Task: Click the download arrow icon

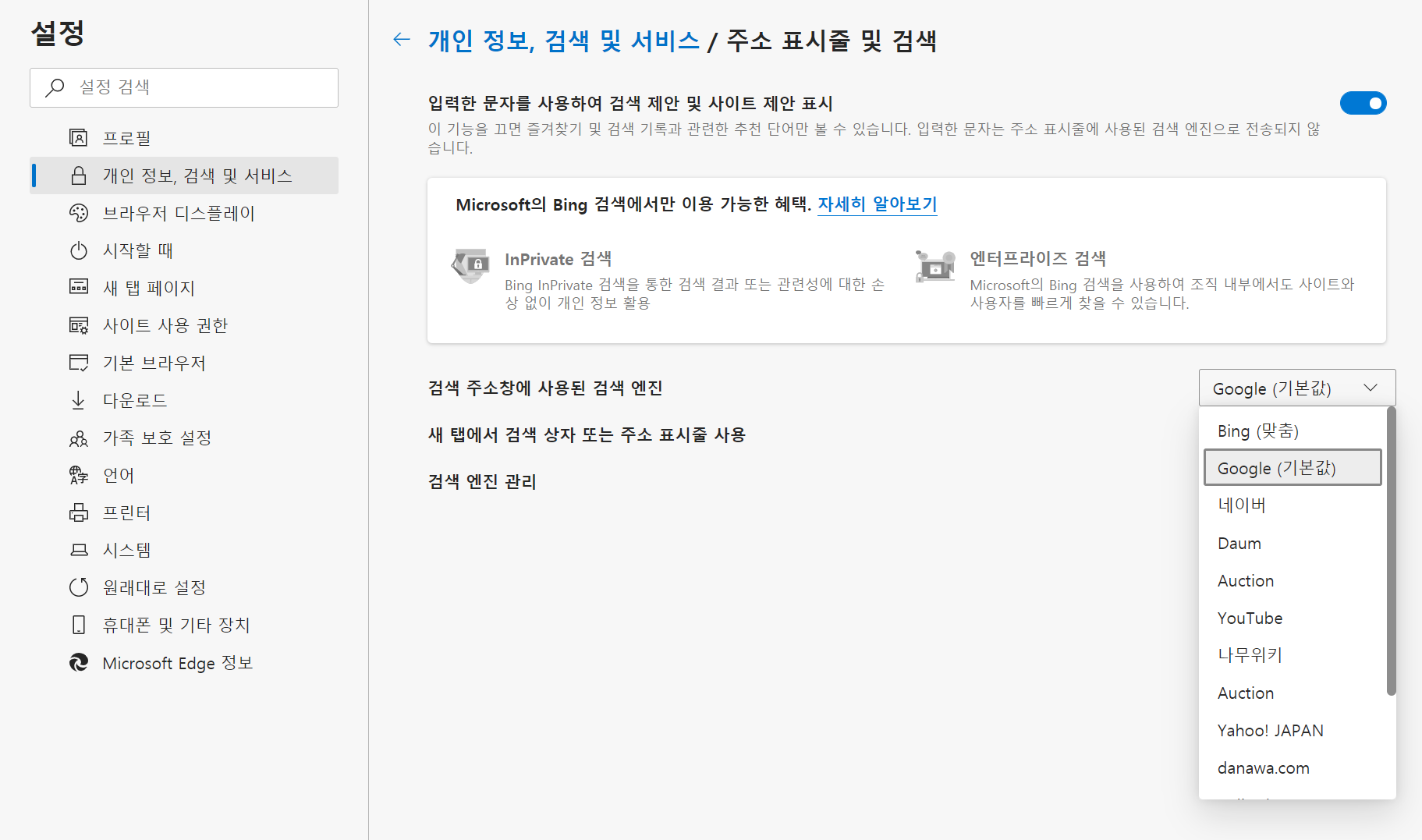Action: pos(79,400)
